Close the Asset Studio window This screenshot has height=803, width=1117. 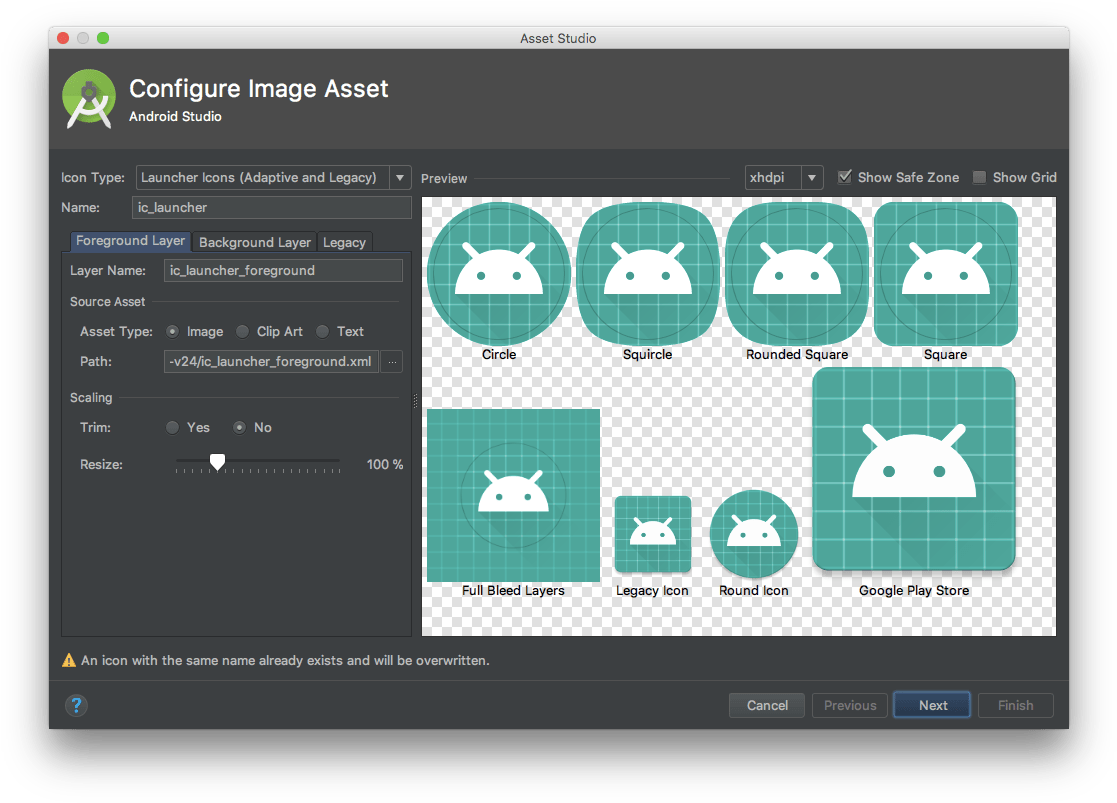click(63, 38)
